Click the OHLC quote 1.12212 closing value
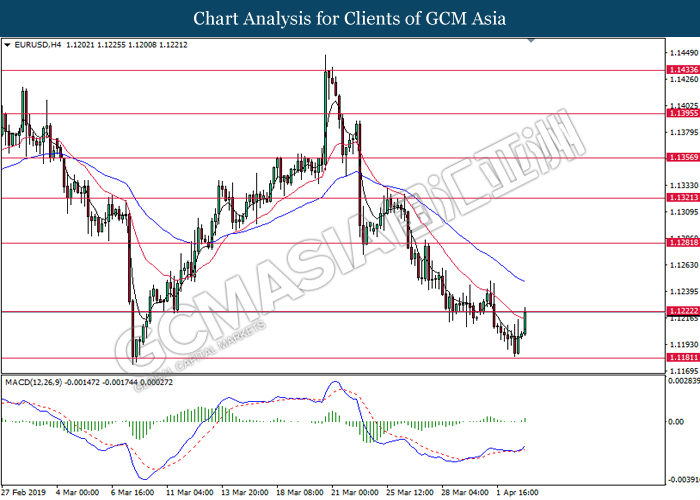The height and width of the screenshot is (500, 700). [173, 45]
